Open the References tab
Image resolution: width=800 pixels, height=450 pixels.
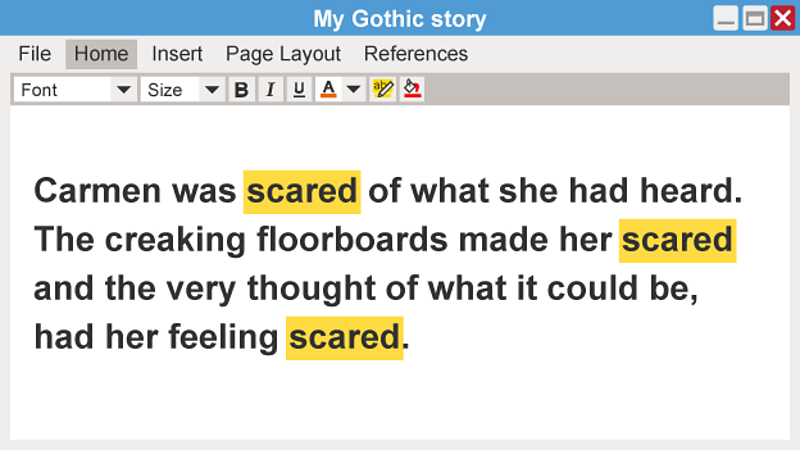click(x=415, y=54)
